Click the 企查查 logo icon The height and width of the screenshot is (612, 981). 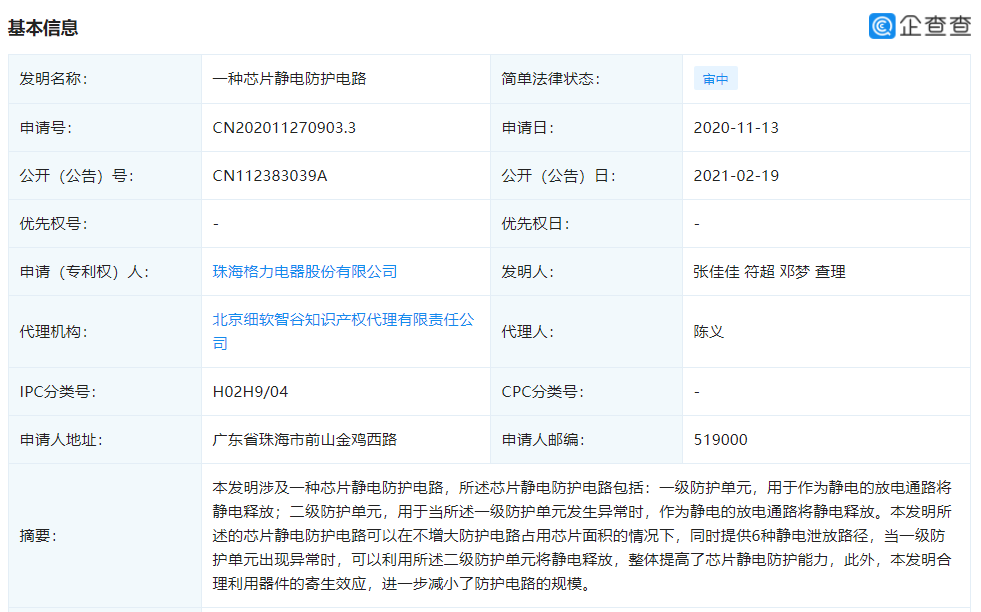[x=882, y=26]
